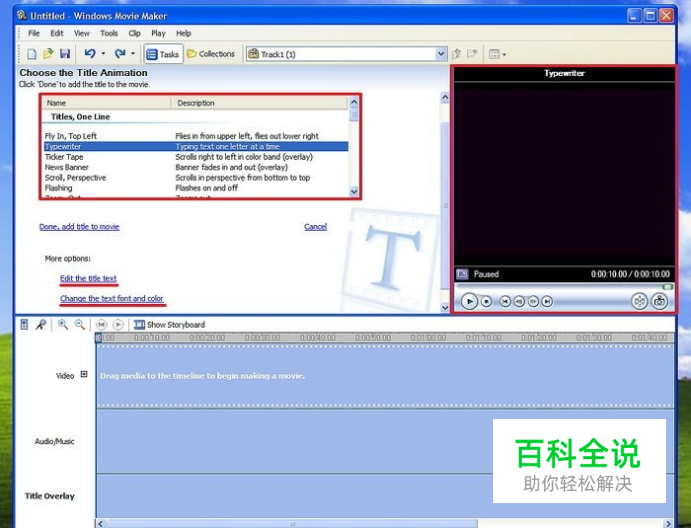The height and width of the screenshot is (528, 691).
Task: Zoom out the timeline
Action: [80, 325]
